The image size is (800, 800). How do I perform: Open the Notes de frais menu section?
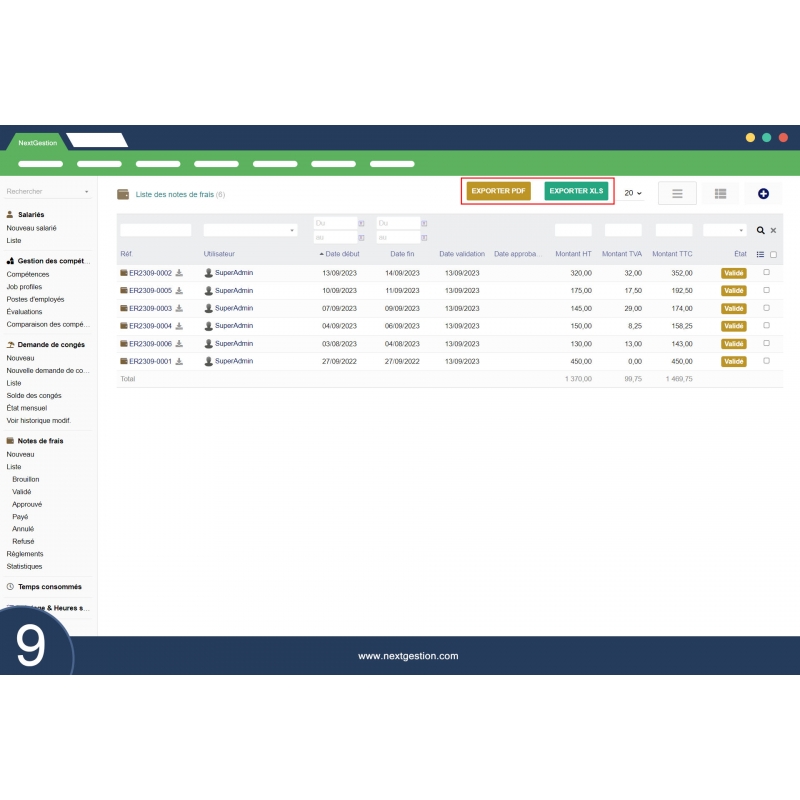tap(42, 441)
